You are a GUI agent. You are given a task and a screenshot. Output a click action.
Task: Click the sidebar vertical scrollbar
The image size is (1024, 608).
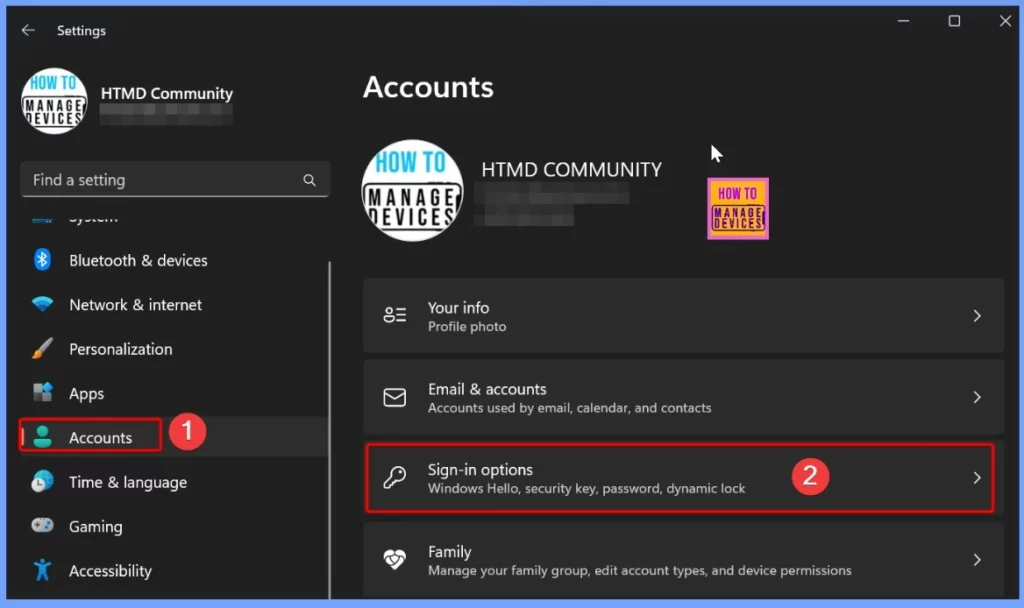[x=329, y=430]
